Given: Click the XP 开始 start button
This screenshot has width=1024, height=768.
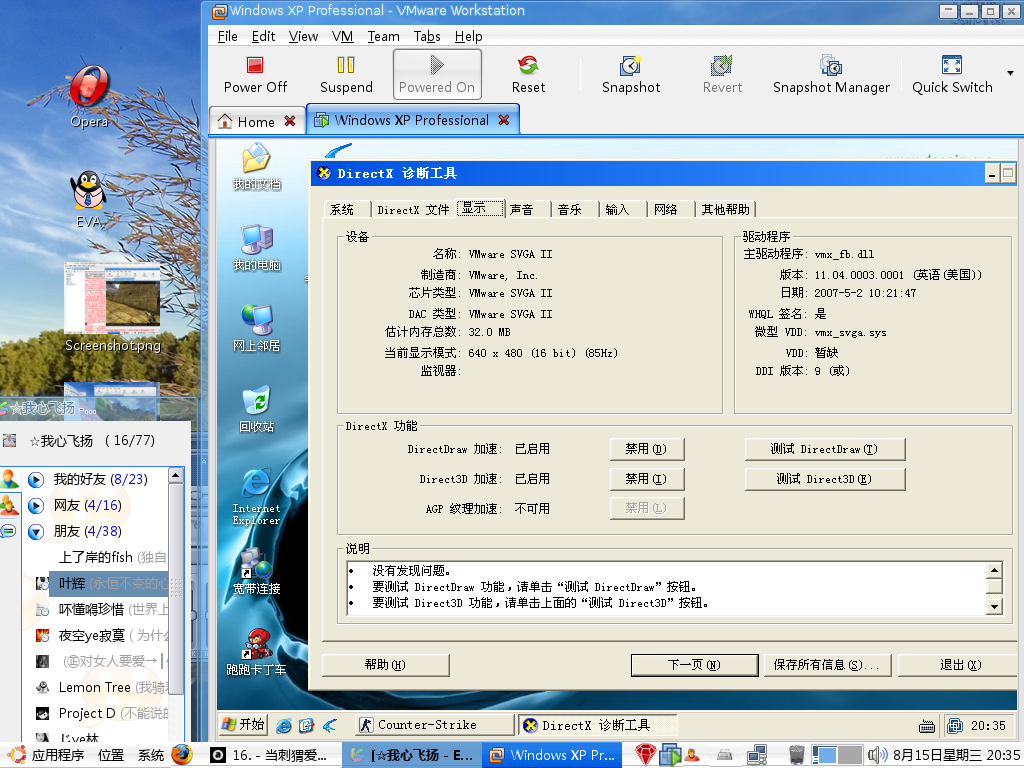Looking at the screenshot, I should coord(244,724).
